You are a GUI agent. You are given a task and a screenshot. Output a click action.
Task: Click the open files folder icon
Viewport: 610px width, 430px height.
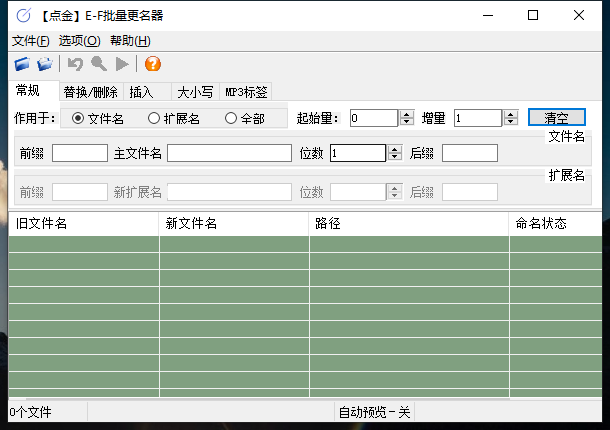tap(22, 64)
